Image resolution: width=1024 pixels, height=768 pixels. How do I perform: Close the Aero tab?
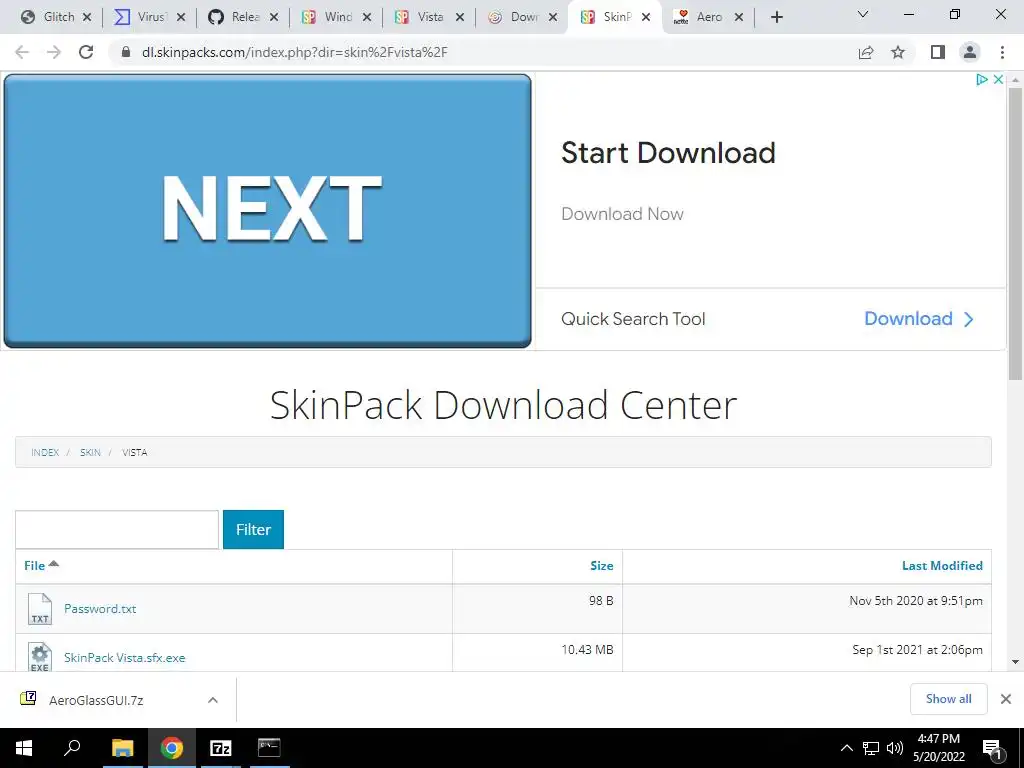739,18
